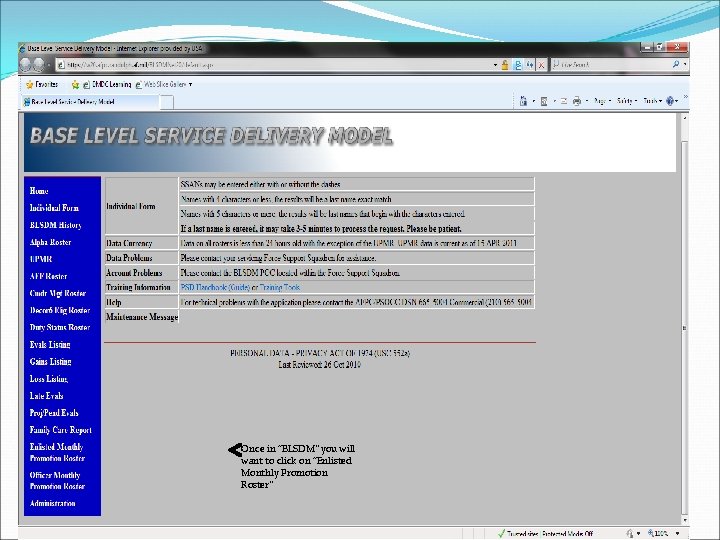Open Loss Listing link
Image resolution: width=720 pixels, height=540 pixels.
click(49, 379)
